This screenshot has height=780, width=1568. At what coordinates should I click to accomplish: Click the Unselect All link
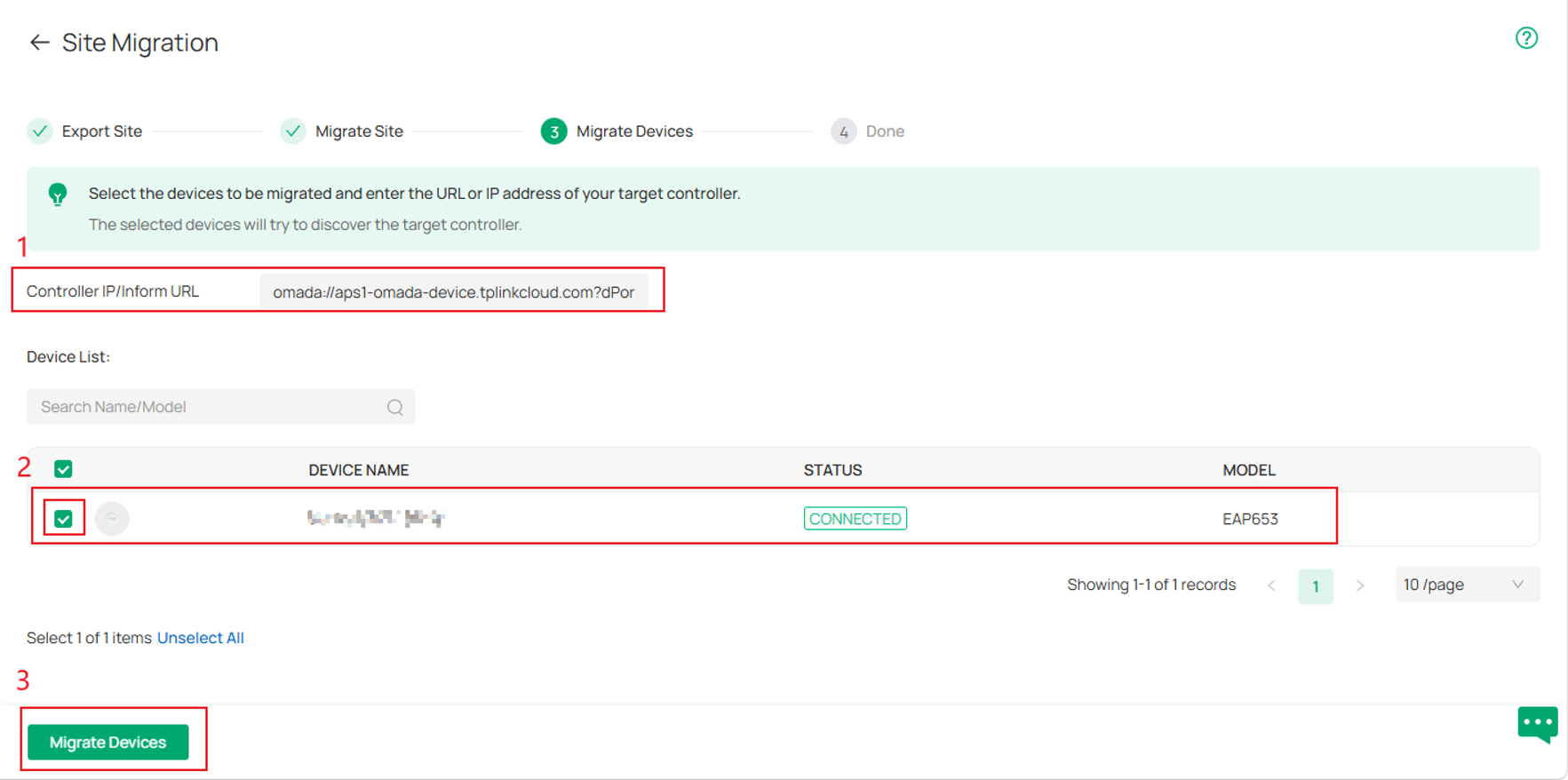coord(201,638)
